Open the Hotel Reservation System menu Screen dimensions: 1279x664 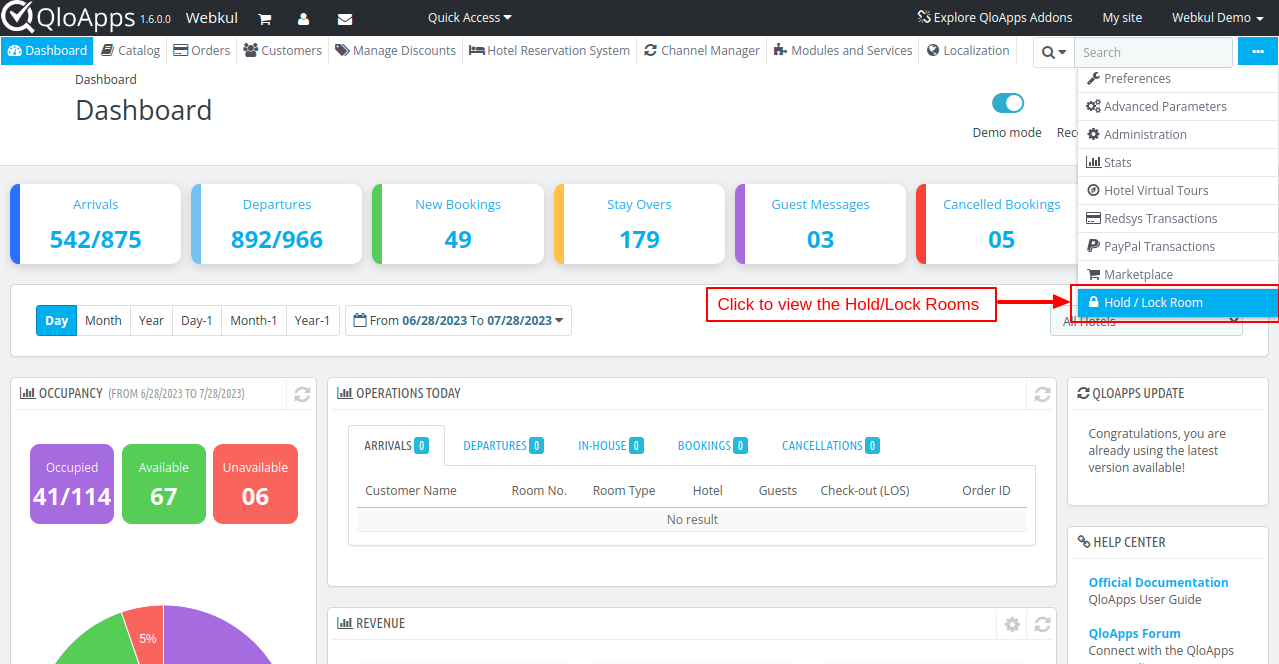click(549, 51)
